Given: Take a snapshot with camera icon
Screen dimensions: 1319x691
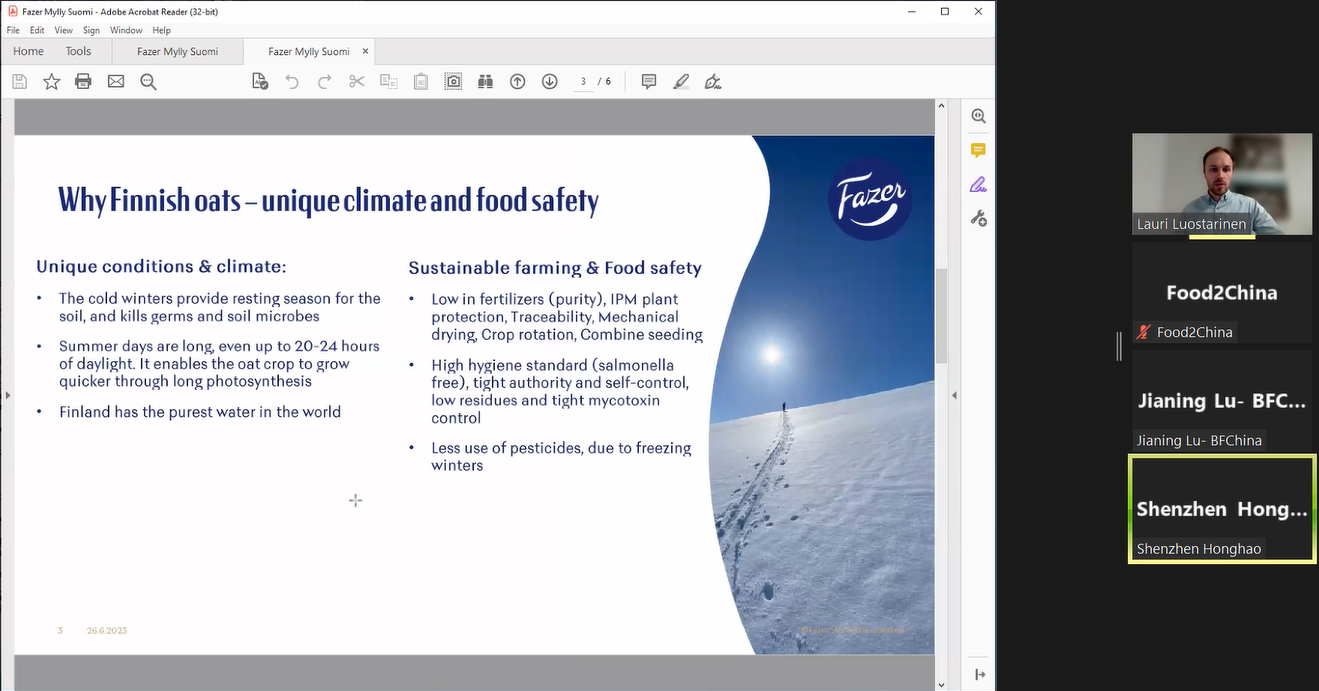Looking at the screenshot, I should coord(453,82).
